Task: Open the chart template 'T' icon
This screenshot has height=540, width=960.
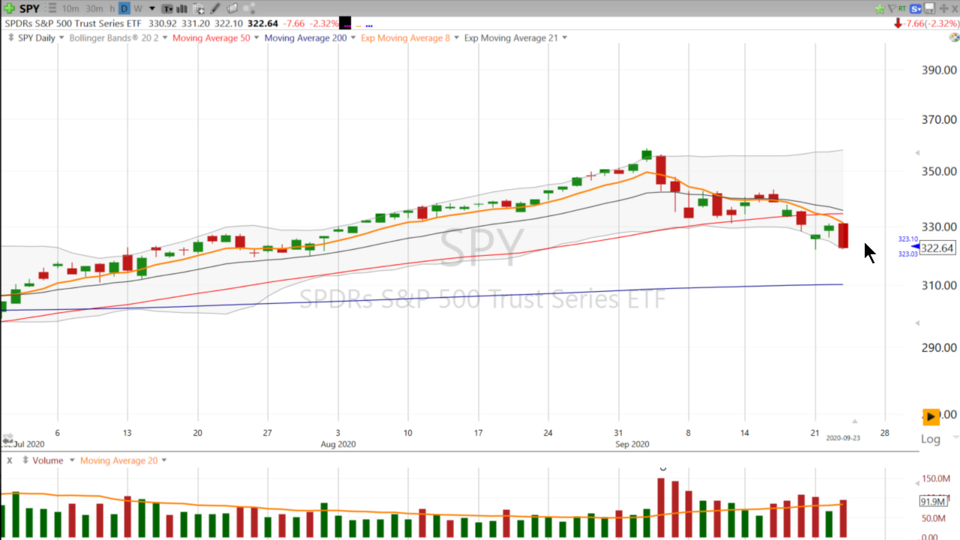Action: coord(167,9)
